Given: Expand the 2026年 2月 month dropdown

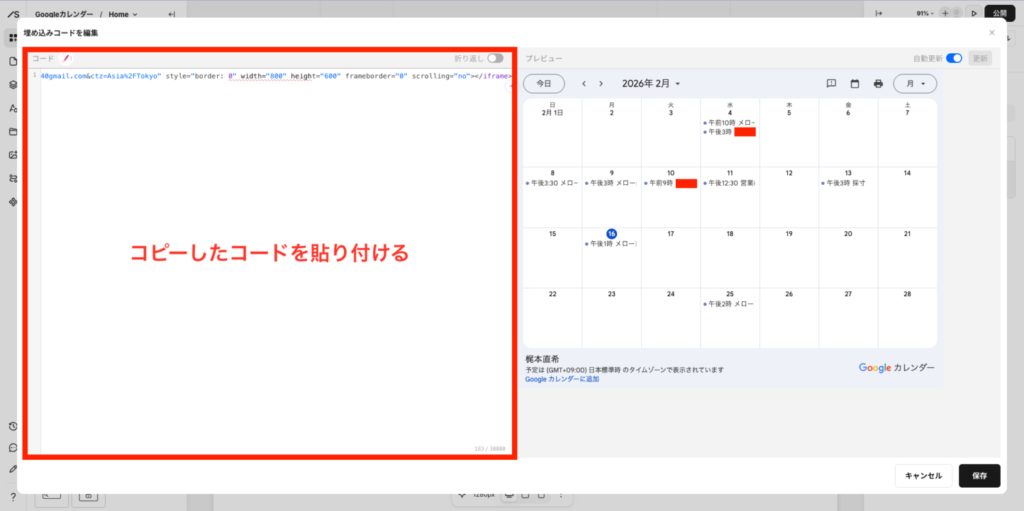Looking at the screenshot, I should click(651, 83).
